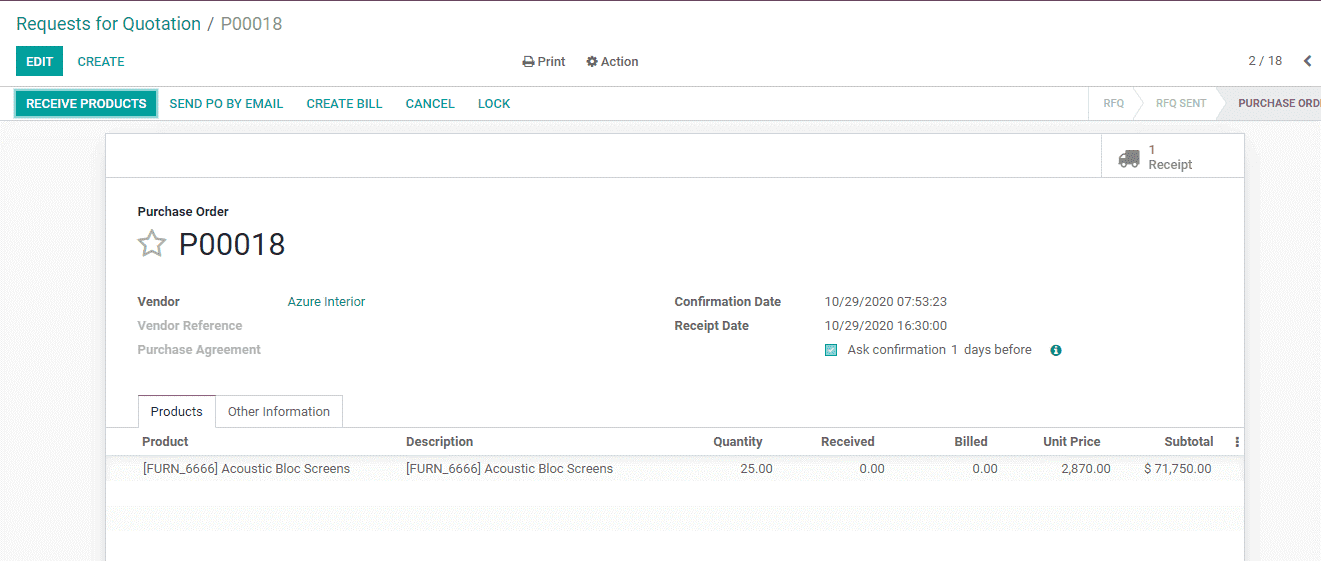Click the P00018 order title

tap(232, 244)
